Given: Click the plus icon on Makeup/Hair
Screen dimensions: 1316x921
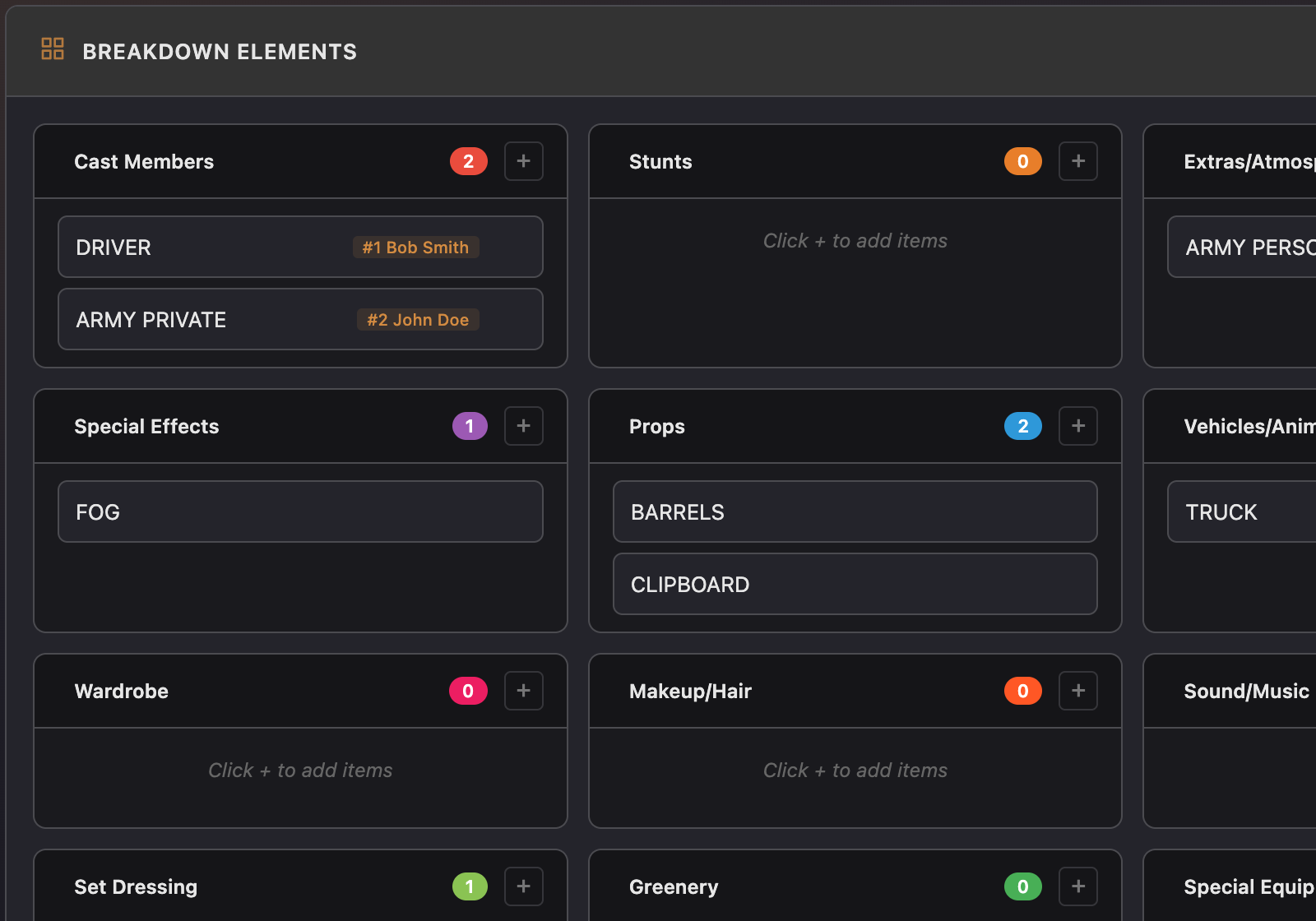Looking at the screenshot, I should 1078,691.
